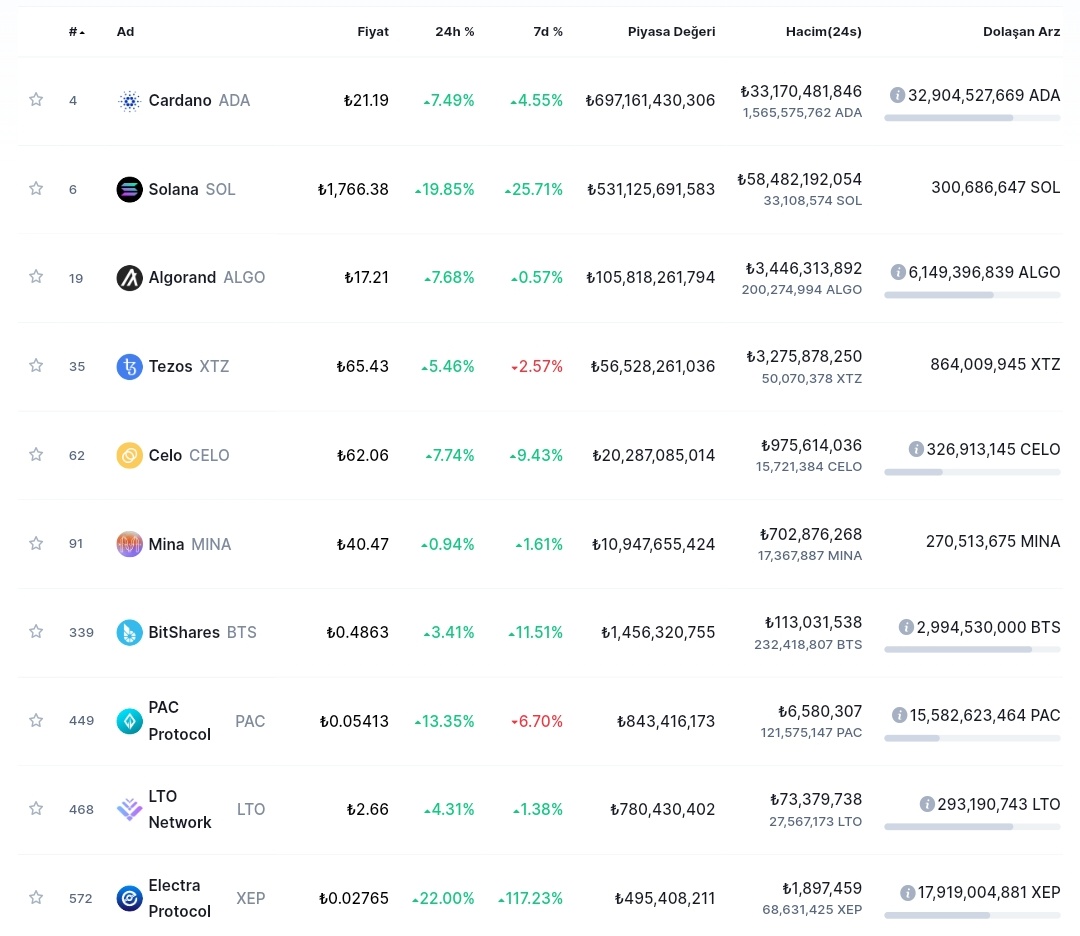Click the Tezos coin logo icon
Viewport: 1080px width, 936px height.
(129, 366)
